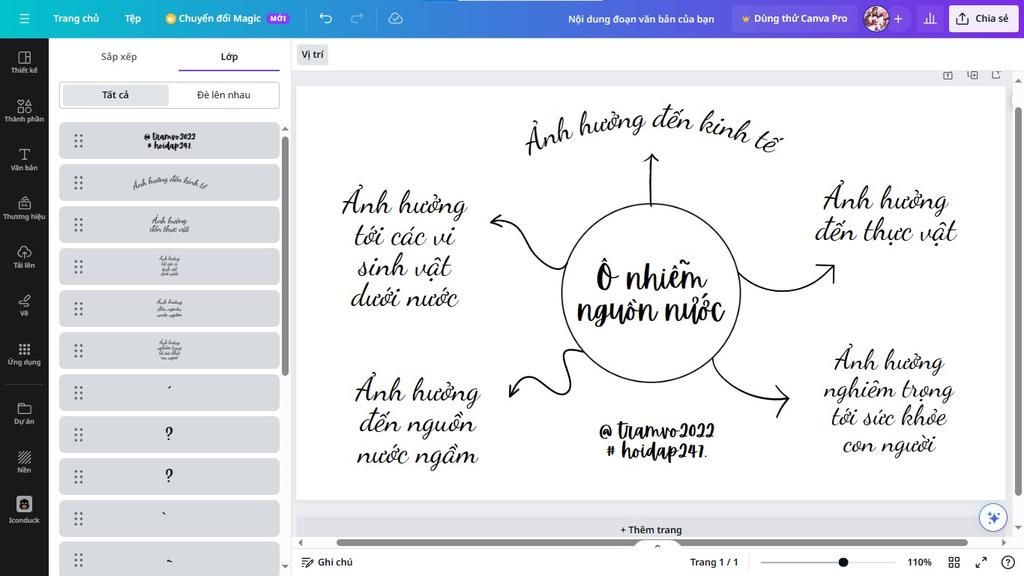Open the Vẽ draw tool

pyautogui.click(x=24, y=305)
